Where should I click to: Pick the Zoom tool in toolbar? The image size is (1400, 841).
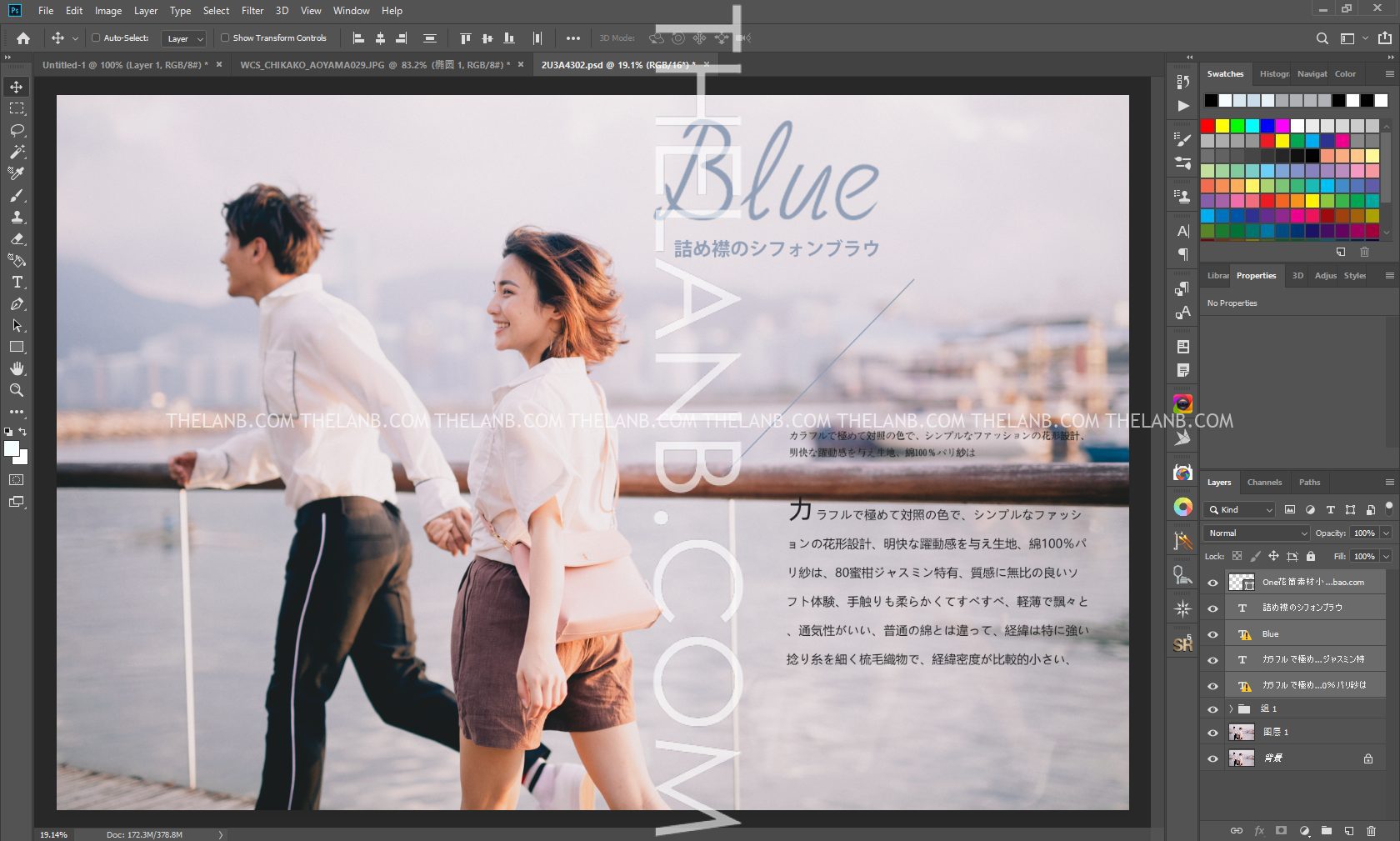click(x=17, y=390)
